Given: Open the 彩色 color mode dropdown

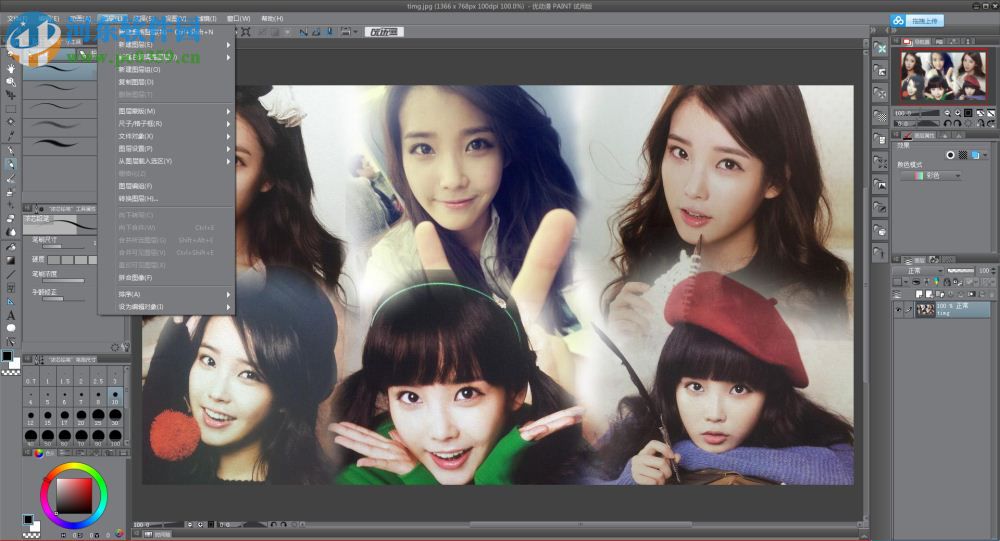Looking at the screenshot, I should coord(931,175).
